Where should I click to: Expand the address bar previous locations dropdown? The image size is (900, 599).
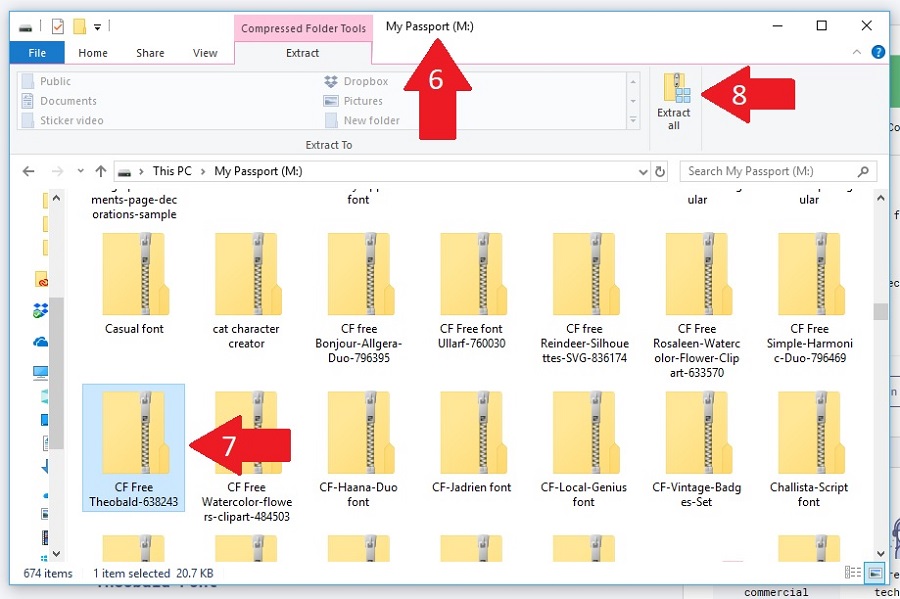click(x=641, y=172)
